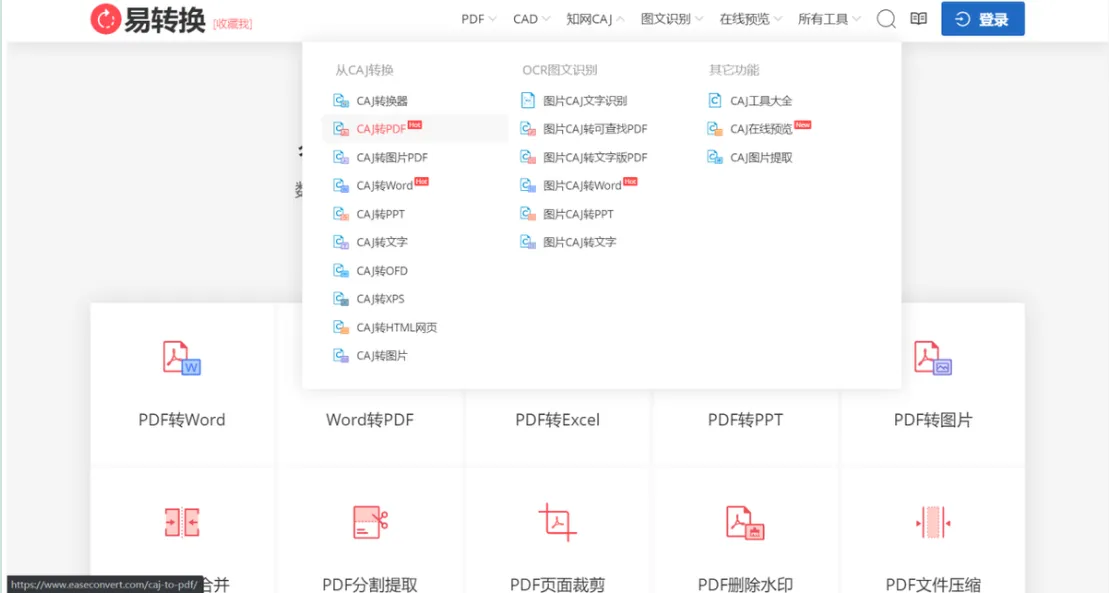Click the OCR图文识别 section heading
This screenshot has width=1109, height=593.
pos(559,70)
